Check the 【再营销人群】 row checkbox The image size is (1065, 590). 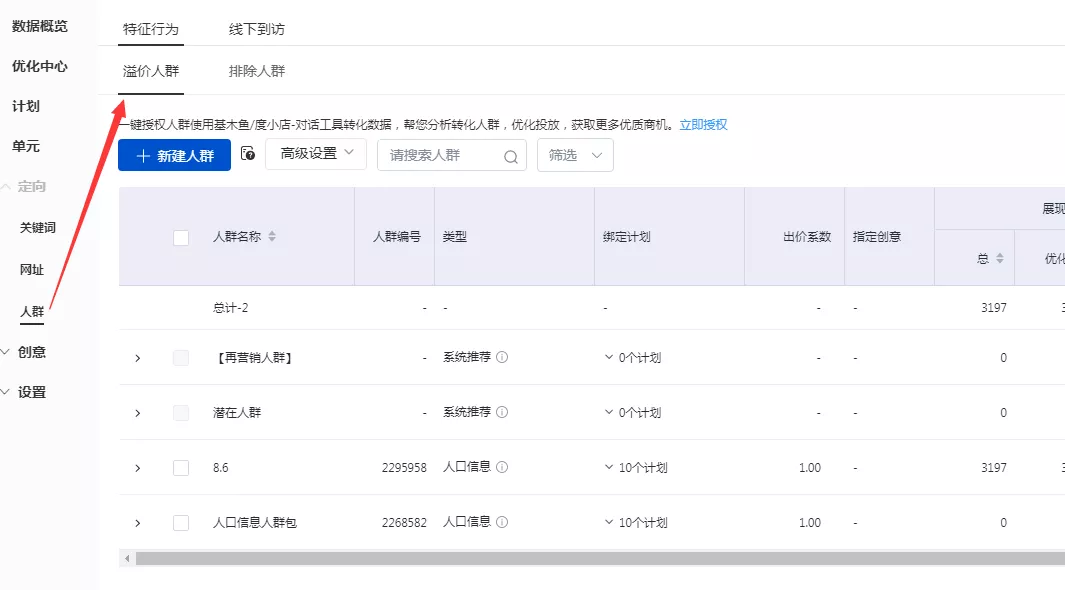181,358
